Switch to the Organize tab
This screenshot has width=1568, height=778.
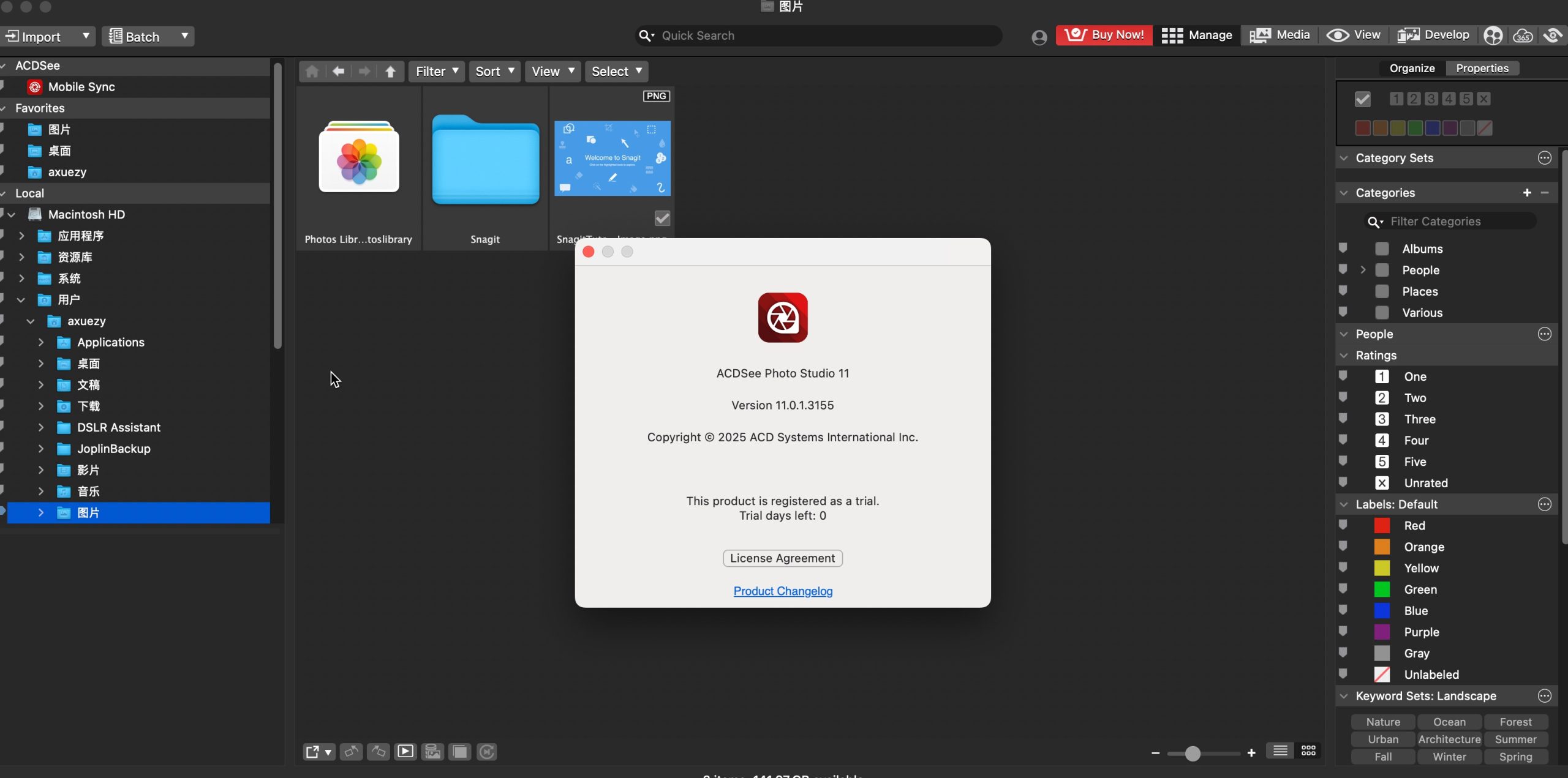(x=1412, y=69)
